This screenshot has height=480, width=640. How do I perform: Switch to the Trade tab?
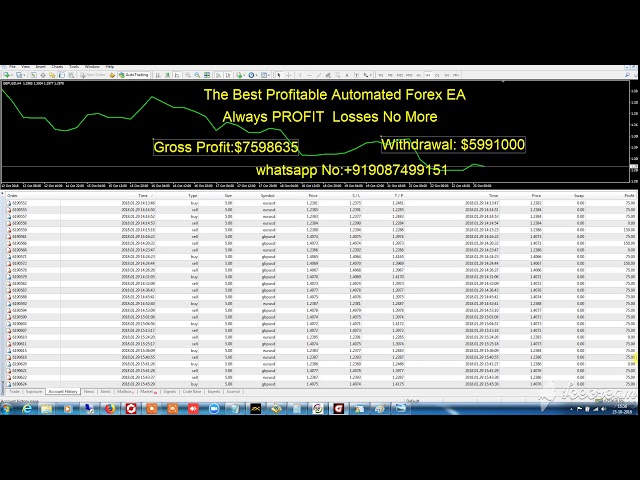point(14,392)
